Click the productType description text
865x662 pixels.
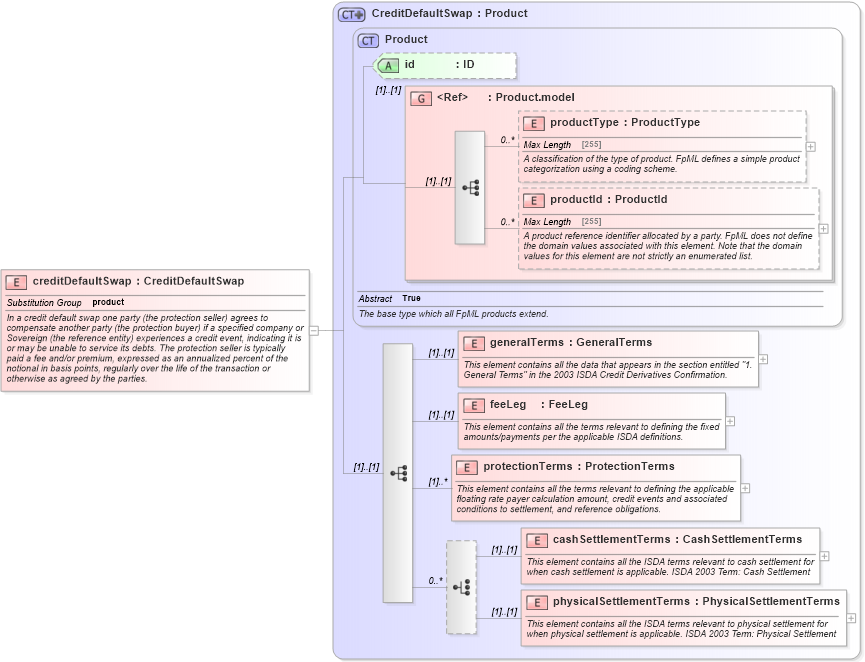661,164
